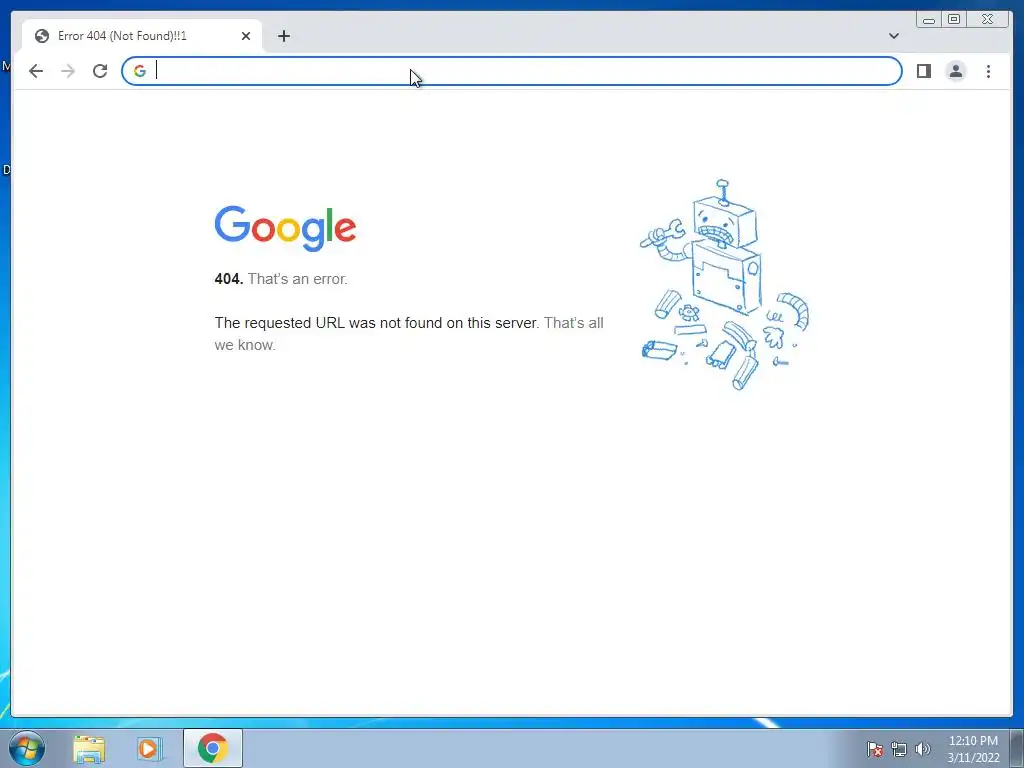The image size is (1024, 768).
Task: Close the Error 404 tab
Action: pos(246,36)
